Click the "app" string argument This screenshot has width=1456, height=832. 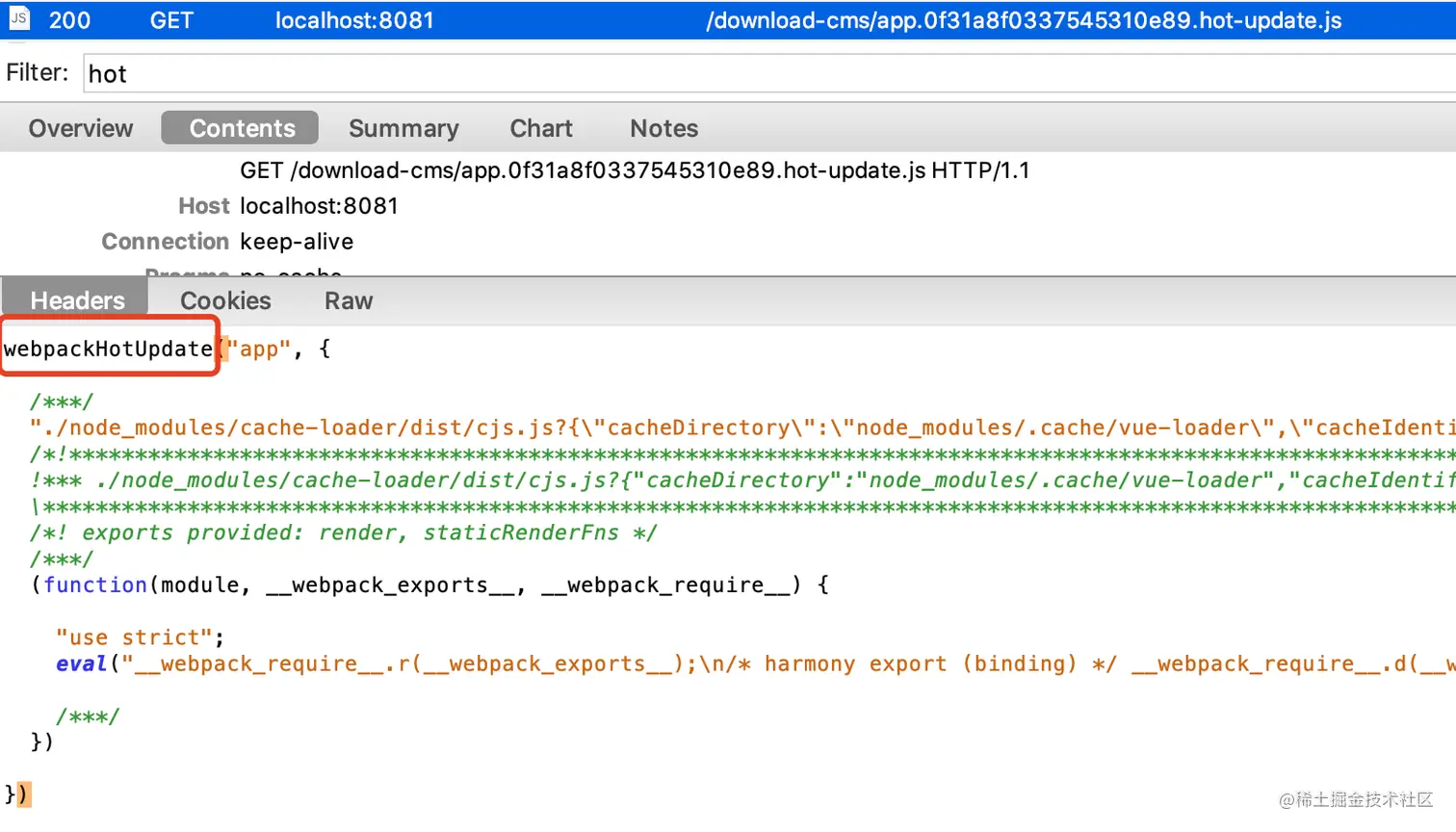pyautogui.click(x=258, y=349)
